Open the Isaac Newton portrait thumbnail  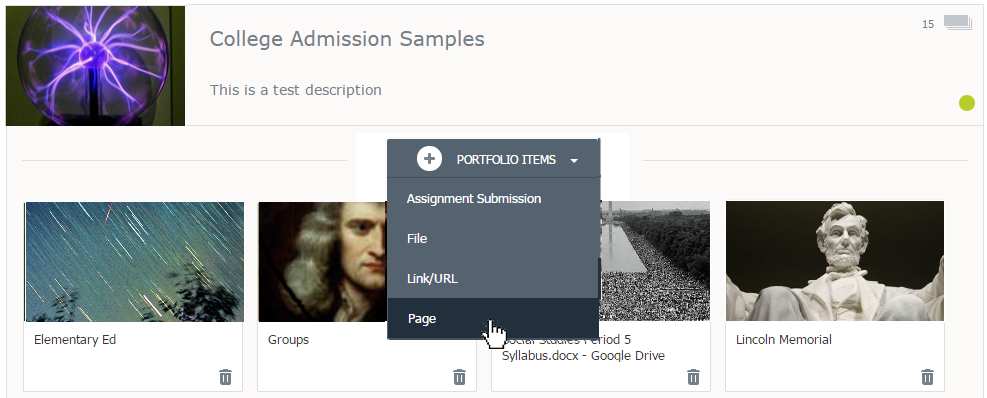coord(322,261)
